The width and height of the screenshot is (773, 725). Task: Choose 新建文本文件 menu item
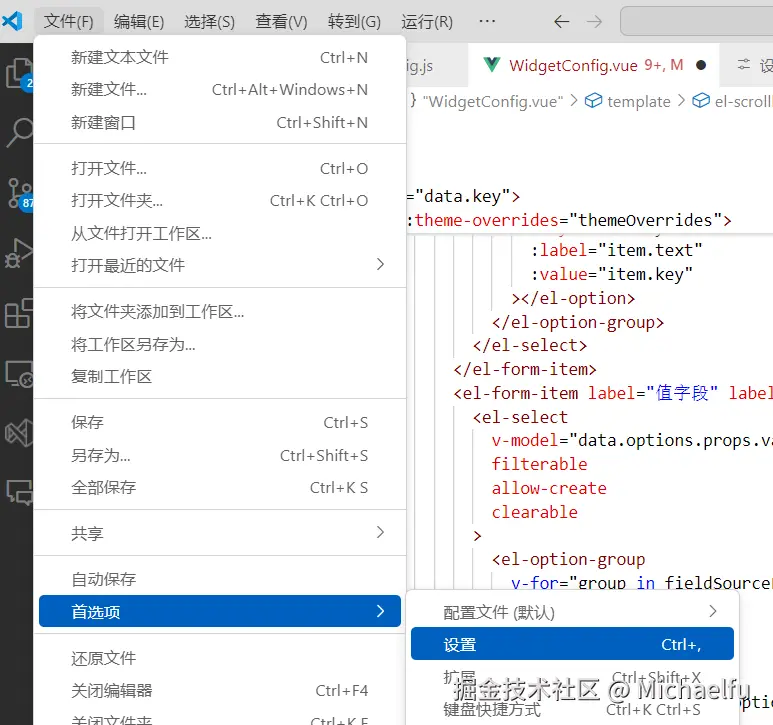coord(220,58)
